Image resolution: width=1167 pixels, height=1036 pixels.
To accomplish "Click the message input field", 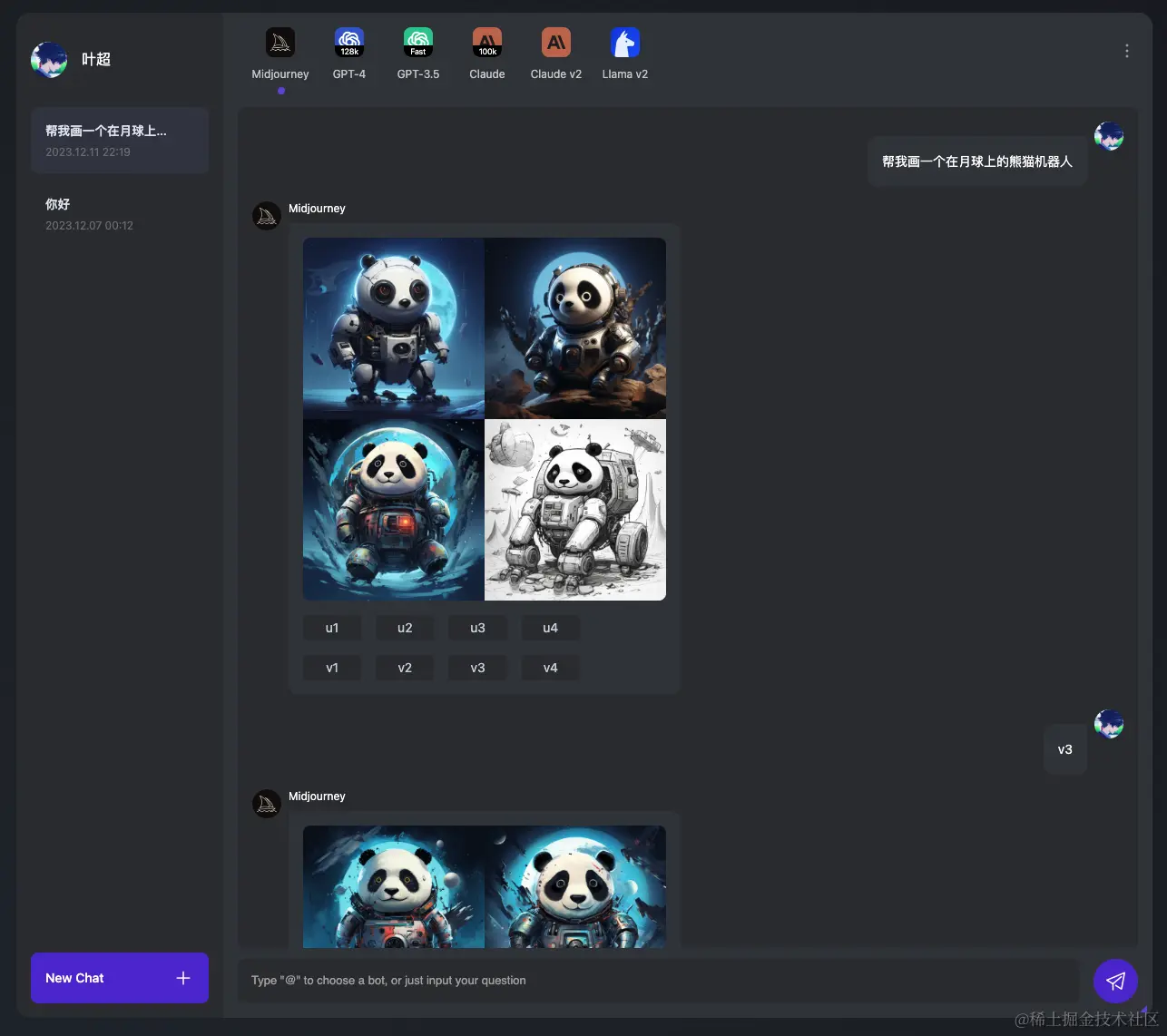I will 659,981.
